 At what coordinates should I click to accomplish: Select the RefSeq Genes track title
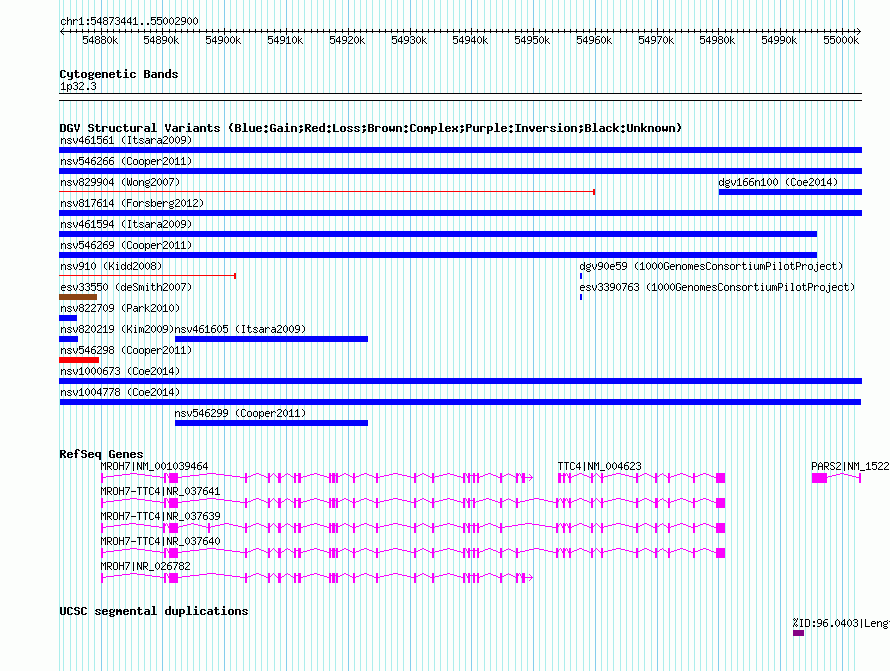[x=101, y=454]
